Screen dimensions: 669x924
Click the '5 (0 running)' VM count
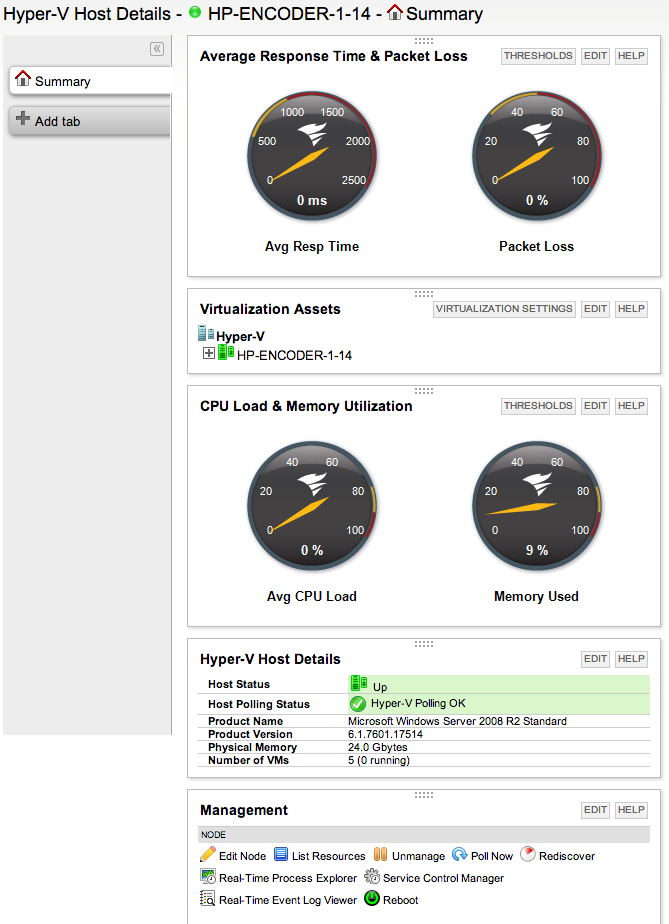pyautogui.click(x=379, y=760)
